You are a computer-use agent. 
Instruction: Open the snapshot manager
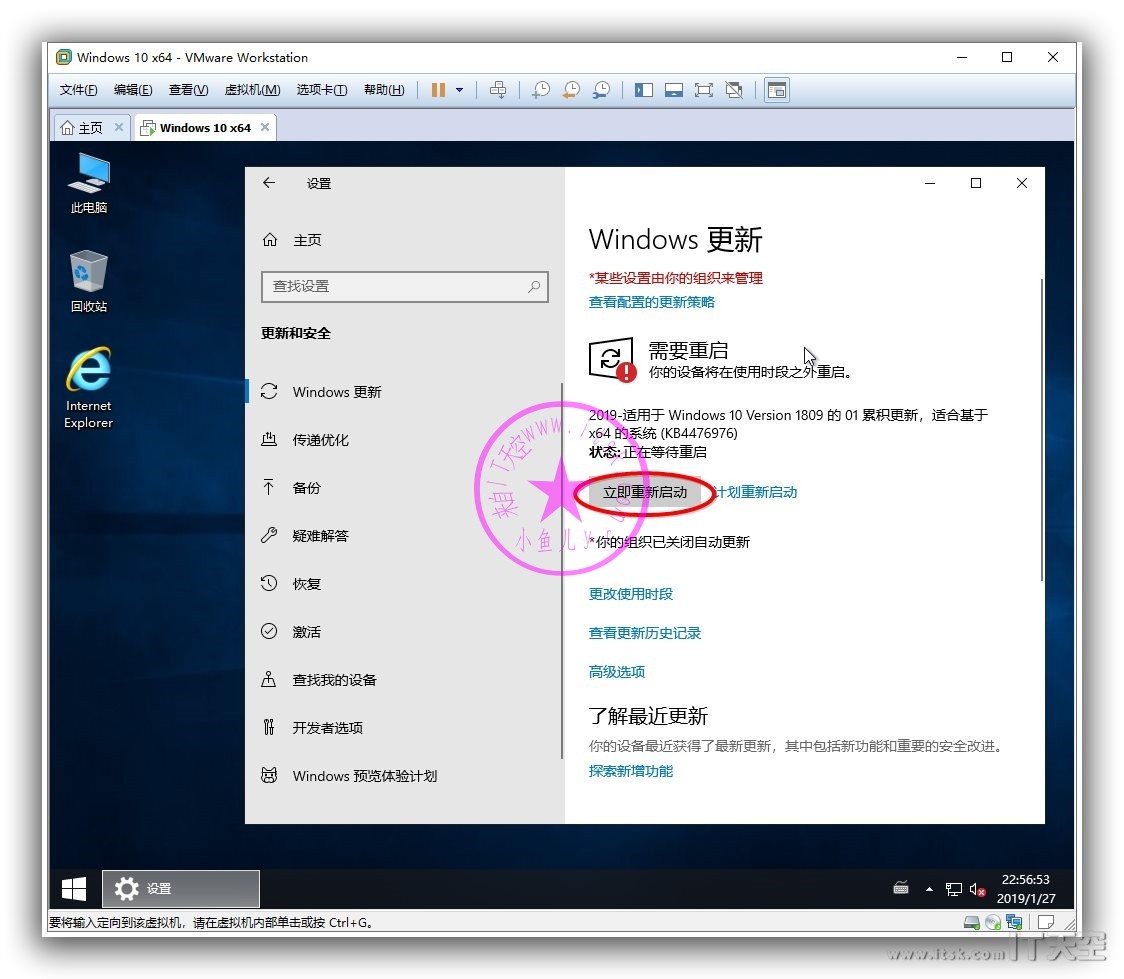(601, 90)
